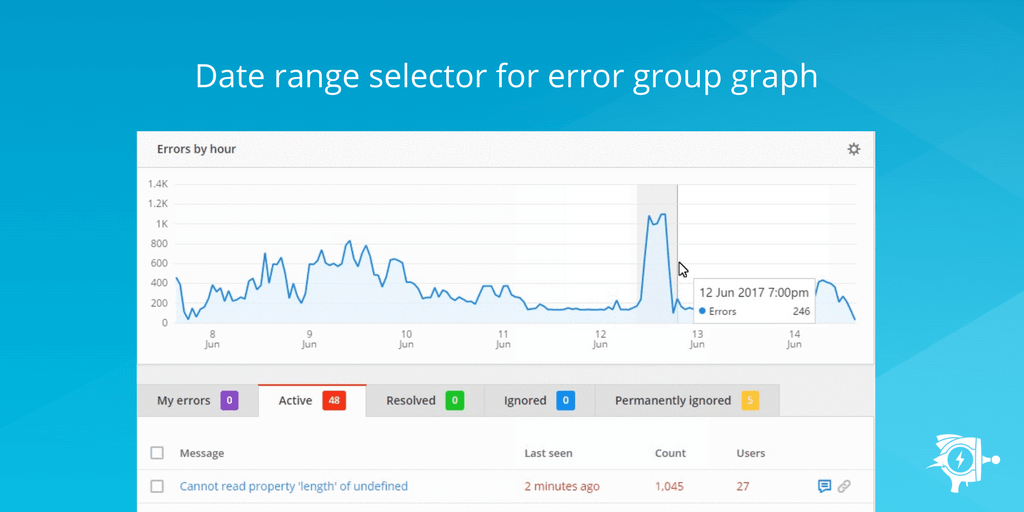Click the '14 Jun' axis label
Image resolution: width=1024 pixels, height=512 pixels.
794,338
